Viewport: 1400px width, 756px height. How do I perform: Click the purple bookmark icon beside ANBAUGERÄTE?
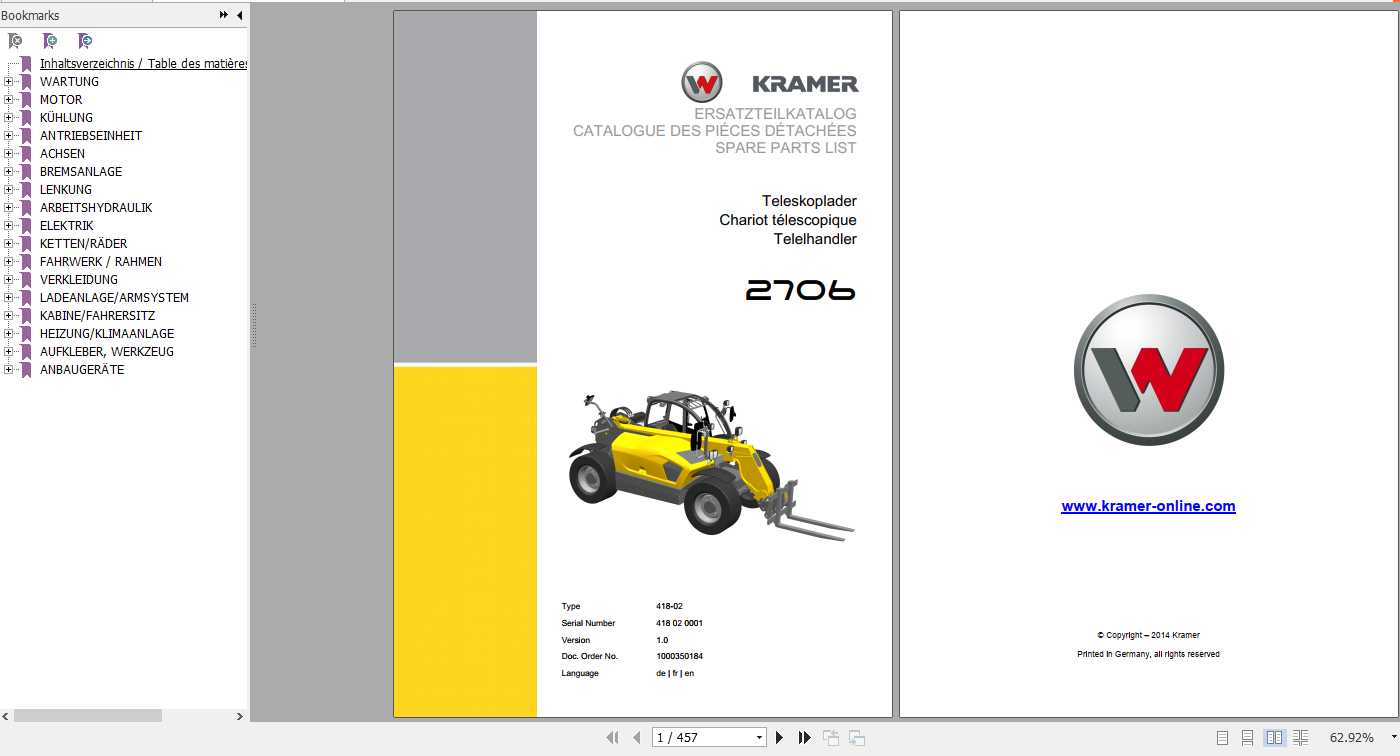(x=26, y=370)
